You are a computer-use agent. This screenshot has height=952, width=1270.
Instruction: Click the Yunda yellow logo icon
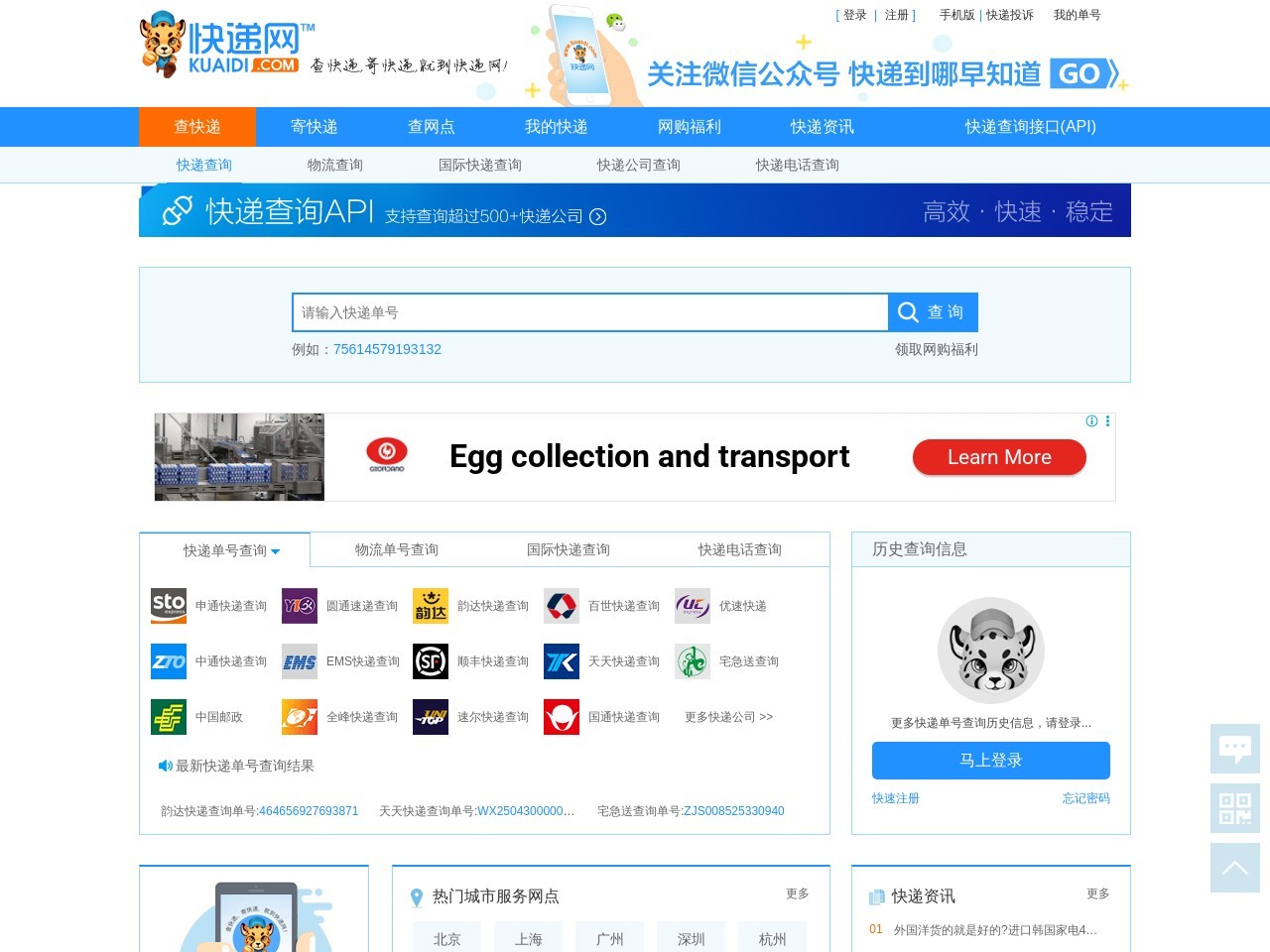point(431,606)
